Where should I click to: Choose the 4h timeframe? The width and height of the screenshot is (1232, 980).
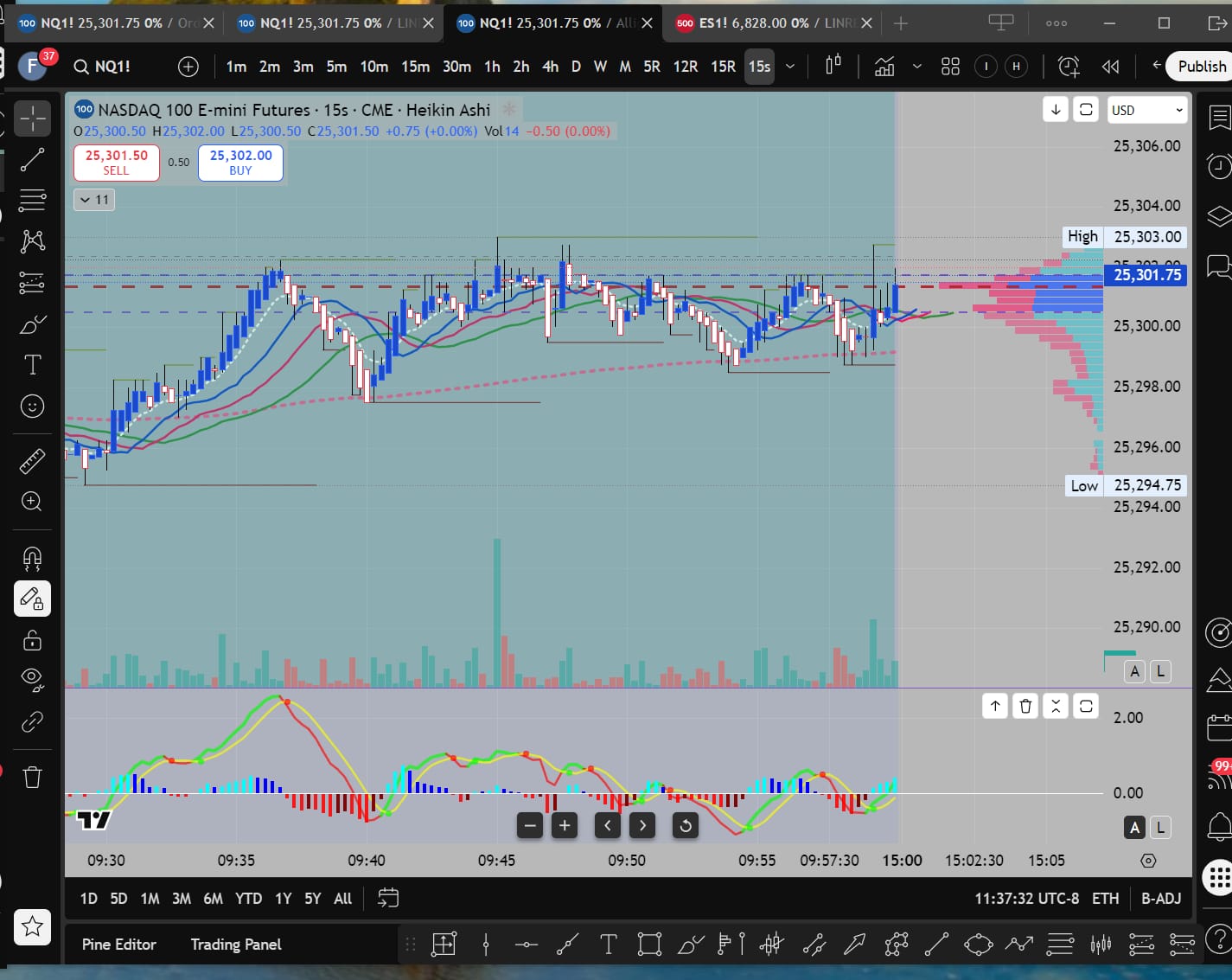coord(550,67)
